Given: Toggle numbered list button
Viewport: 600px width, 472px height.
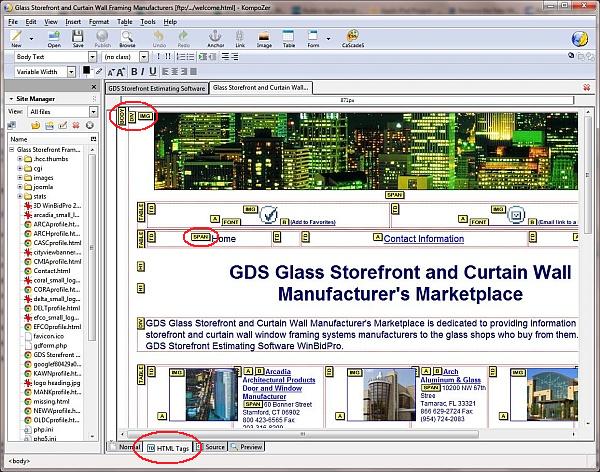Looking at the screenshot, I should click(x=181, y=57).
